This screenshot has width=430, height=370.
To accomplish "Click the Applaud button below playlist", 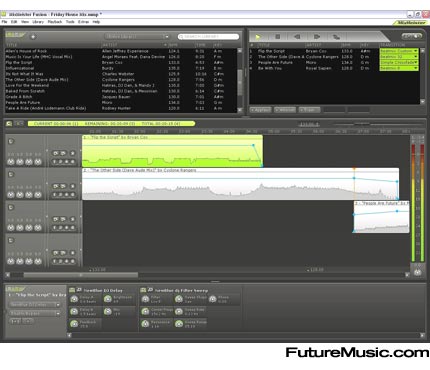I will (261, 110).
